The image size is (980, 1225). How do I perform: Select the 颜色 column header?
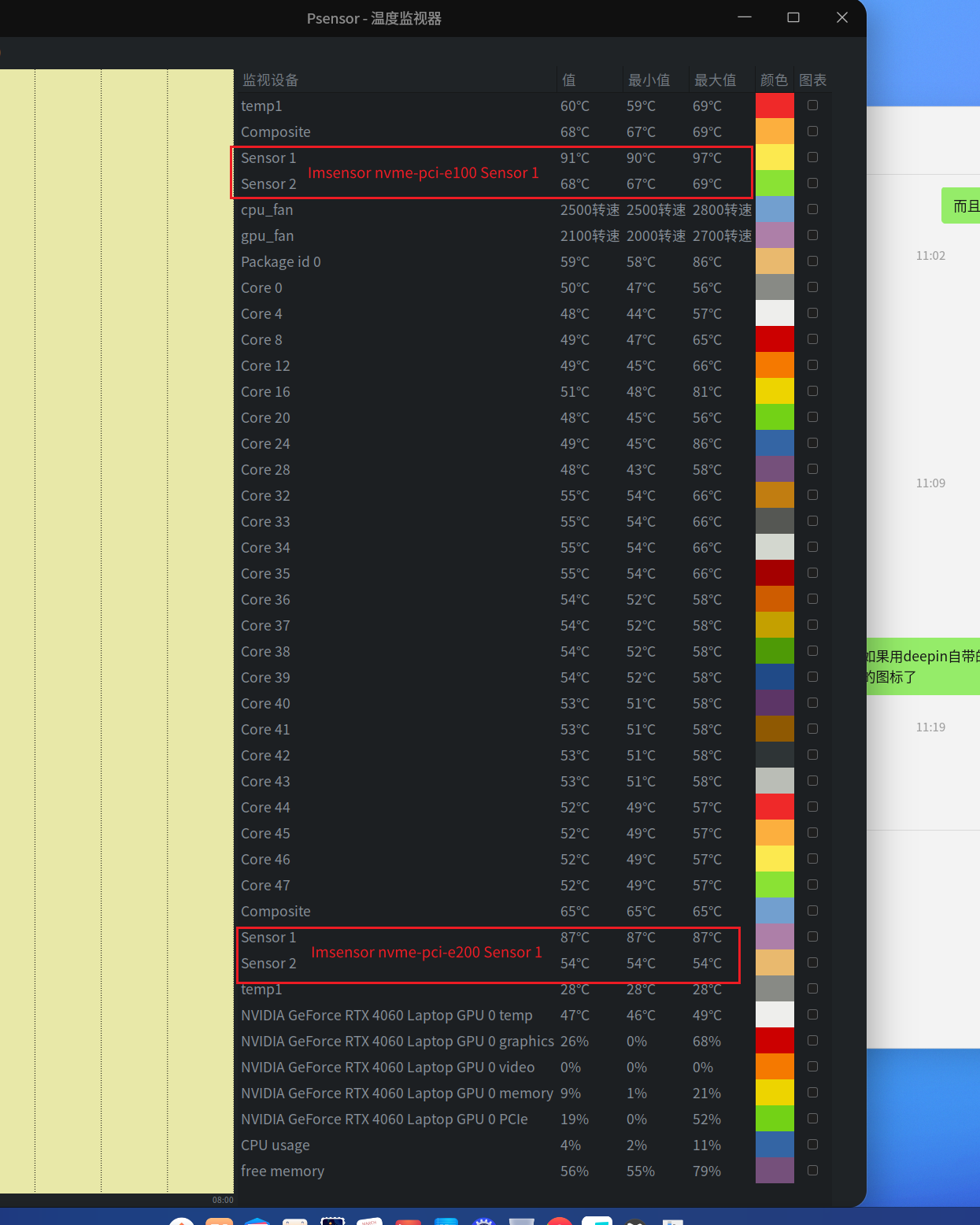click(x=774, y=80)
